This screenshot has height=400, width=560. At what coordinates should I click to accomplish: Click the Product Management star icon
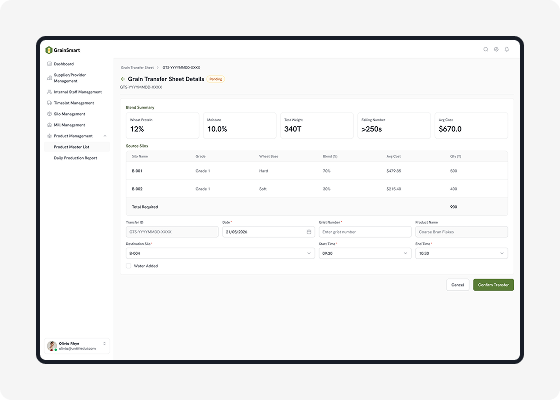(x=49, y=136)
